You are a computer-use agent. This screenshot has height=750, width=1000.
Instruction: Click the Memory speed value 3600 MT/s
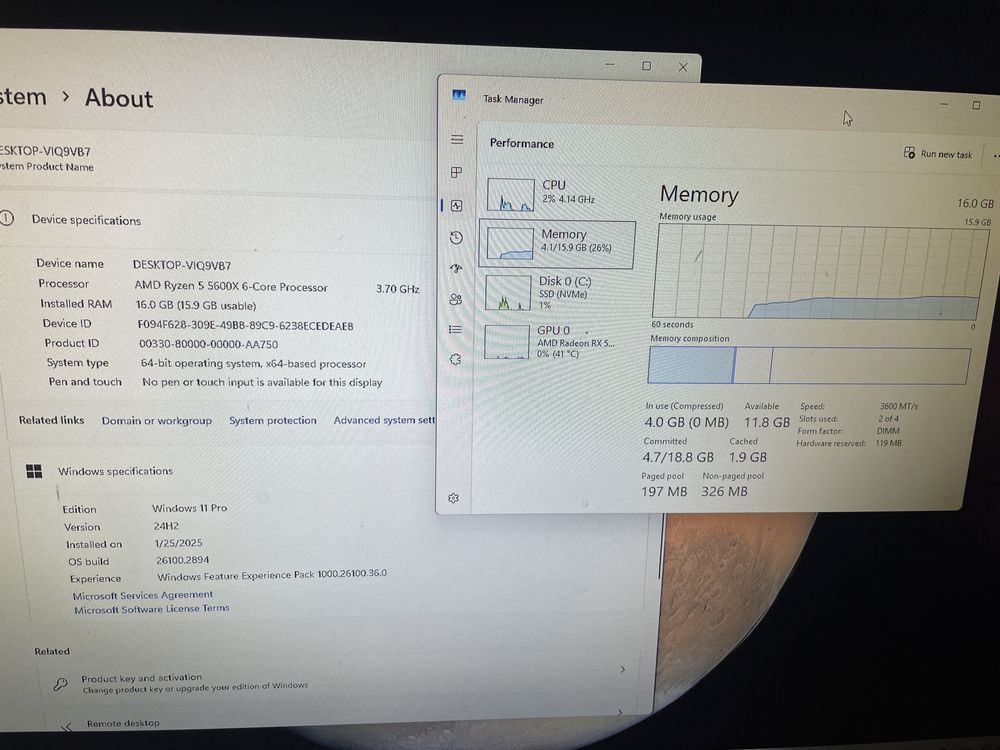(899, 406)
